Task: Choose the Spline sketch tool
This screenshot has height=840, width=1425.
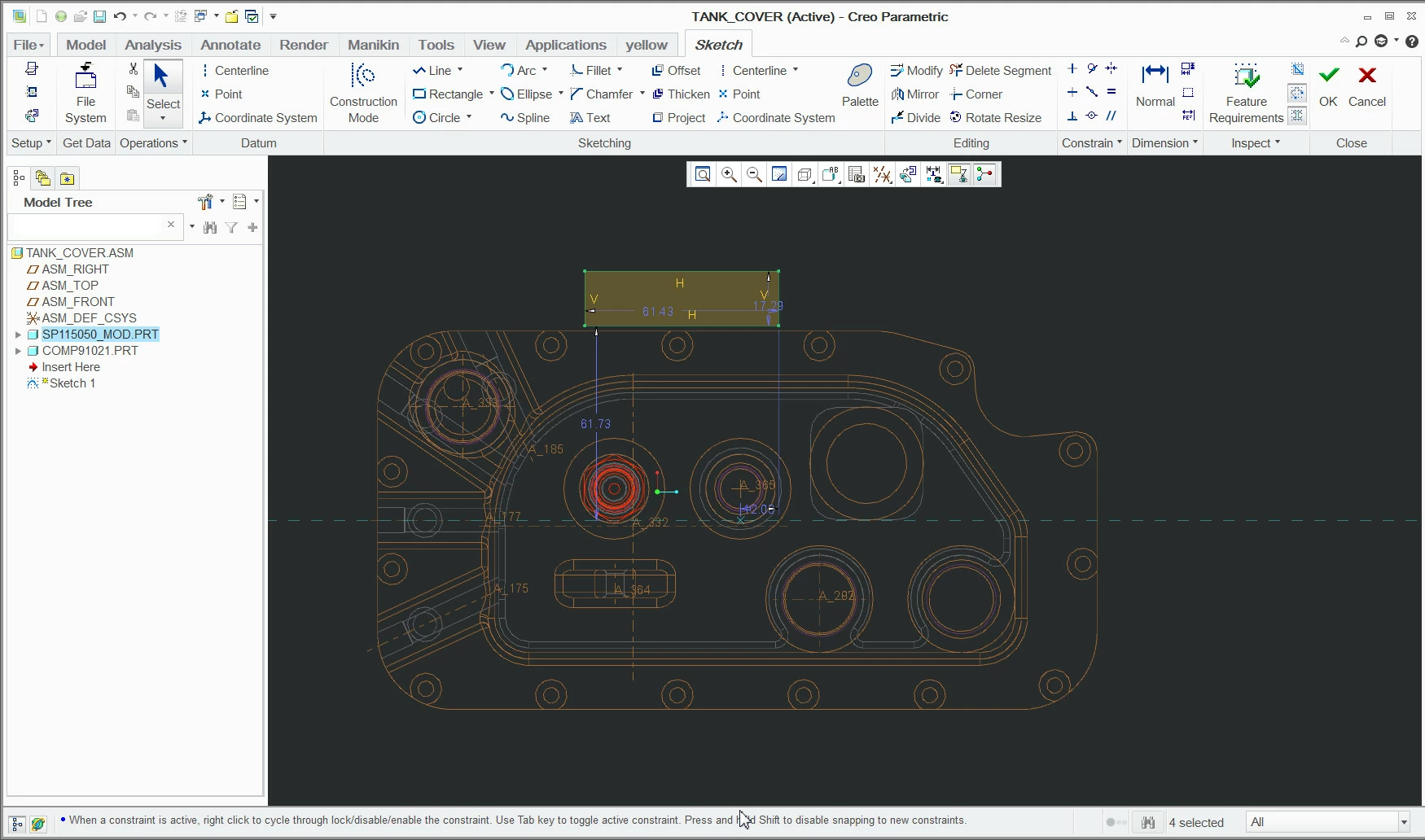Action: pos(524,118)
